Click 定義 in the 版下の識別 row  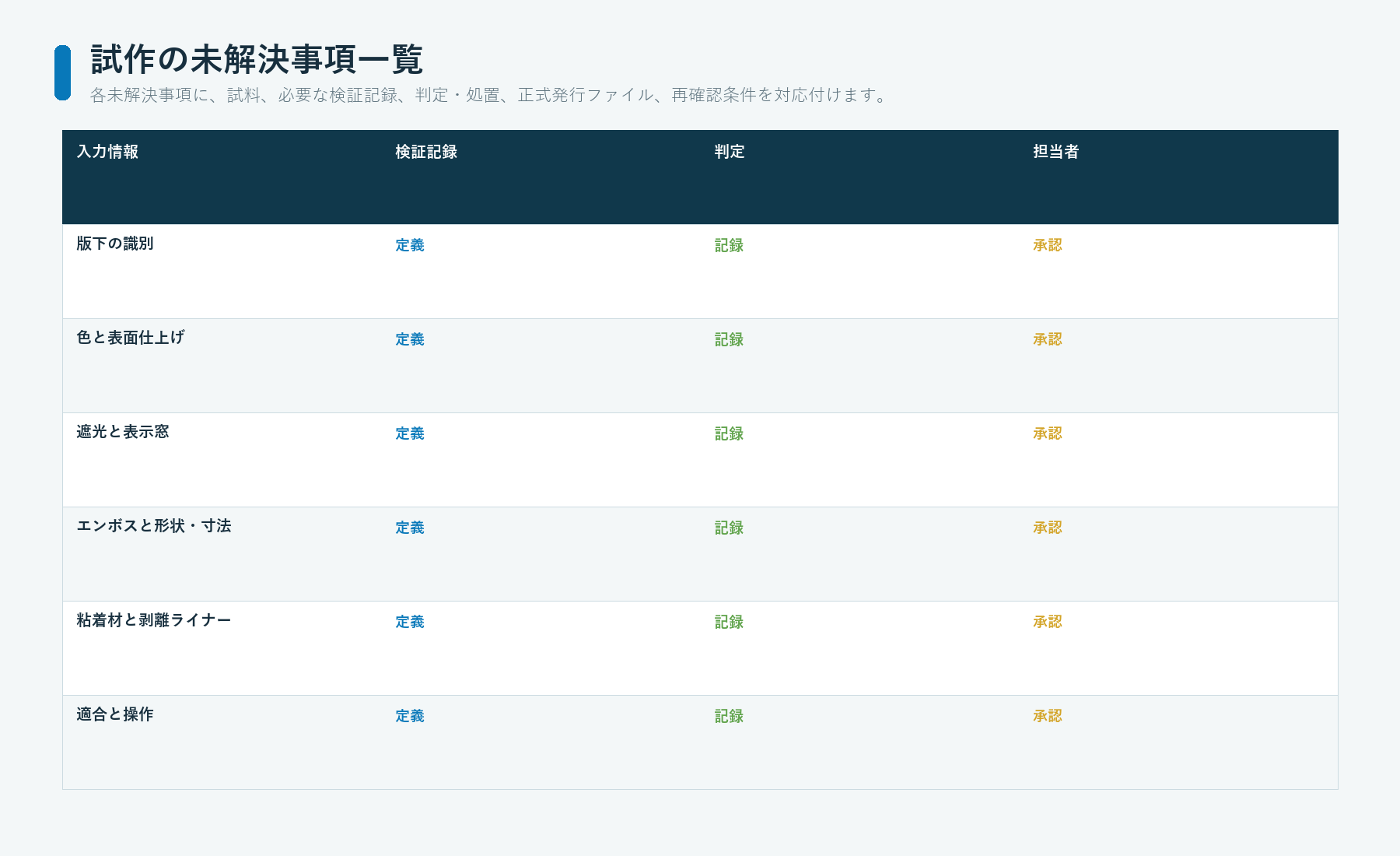(410, 245)
